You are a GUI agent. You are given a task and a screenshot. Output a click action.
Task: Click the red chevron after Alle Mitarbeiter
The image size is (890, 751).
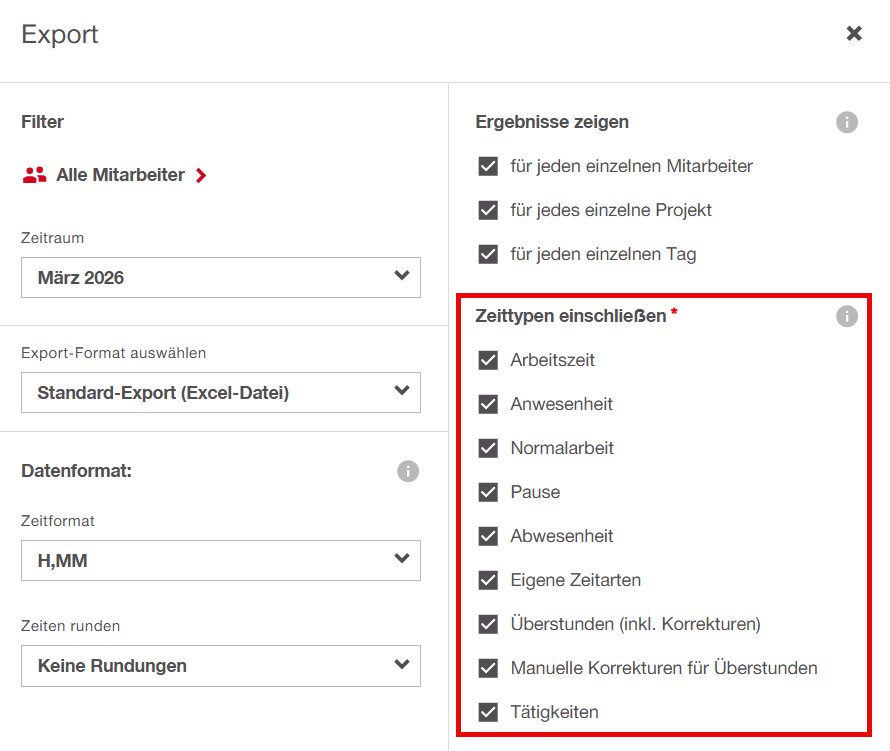(201, 176)
